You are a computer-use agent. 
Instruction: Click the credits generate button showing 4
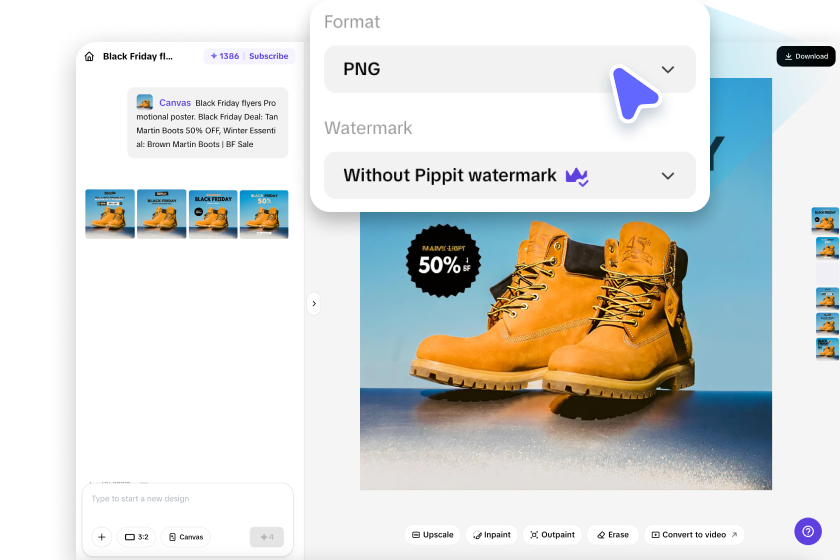coord(267,537)
